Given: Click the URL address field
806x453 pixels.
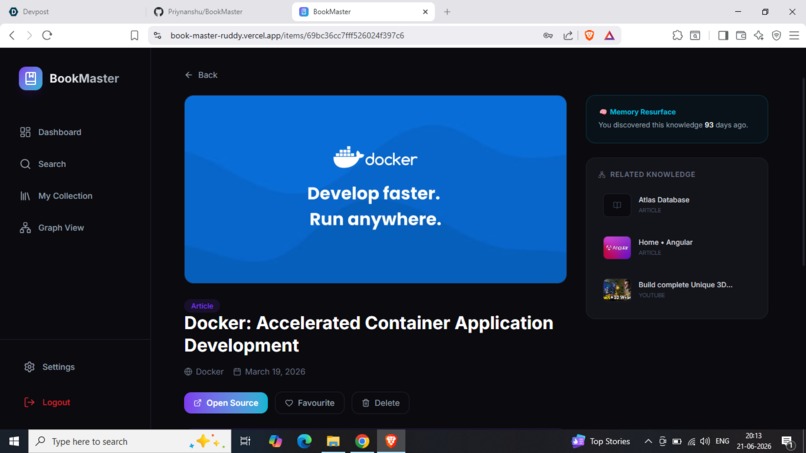Looking at the screenshot, I should pos(287,35).
